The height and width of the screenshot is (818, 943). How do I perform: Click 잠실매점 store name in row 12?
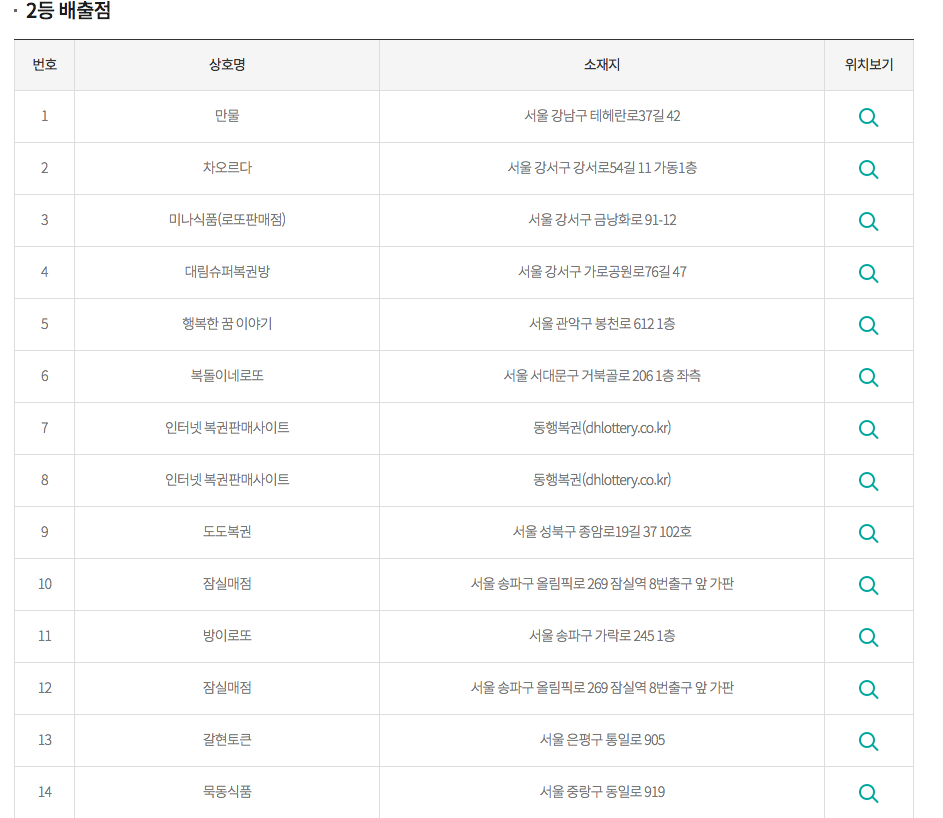click(x=227, y=687)
